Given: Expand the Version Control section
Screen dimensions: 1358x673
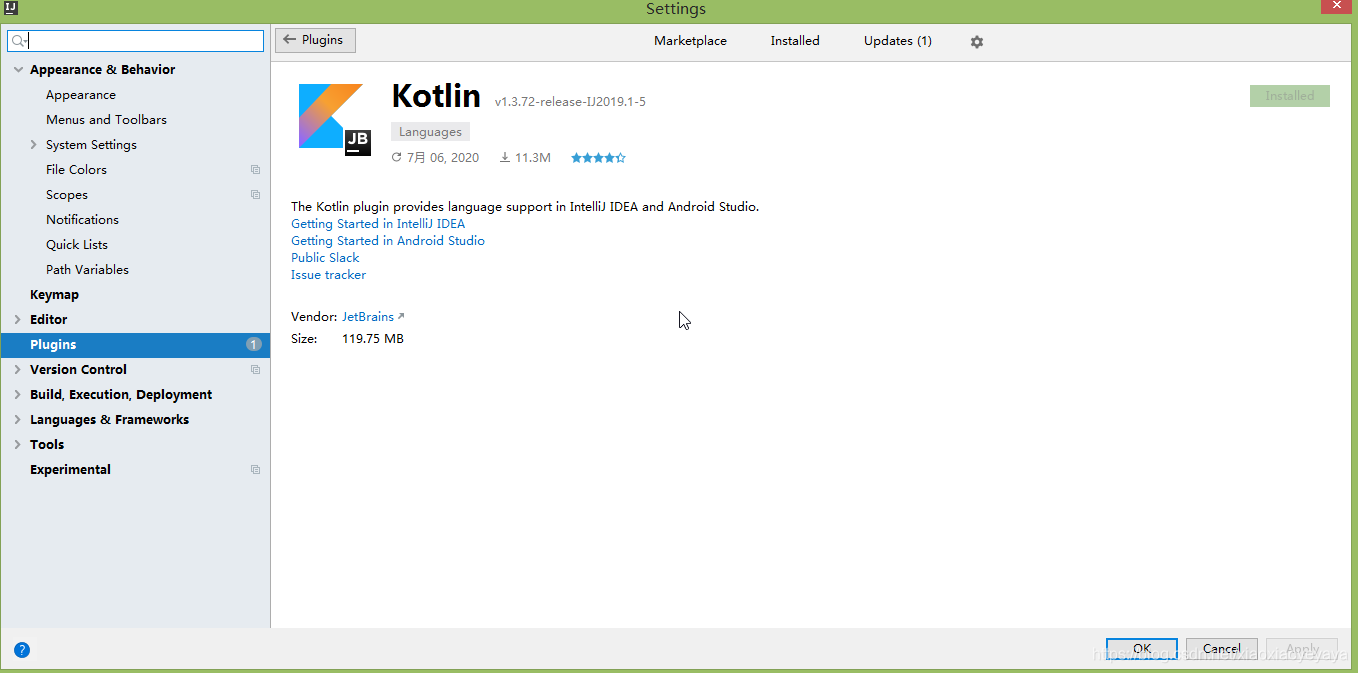Looking at the screenshot, I should [x=18, y=370].
